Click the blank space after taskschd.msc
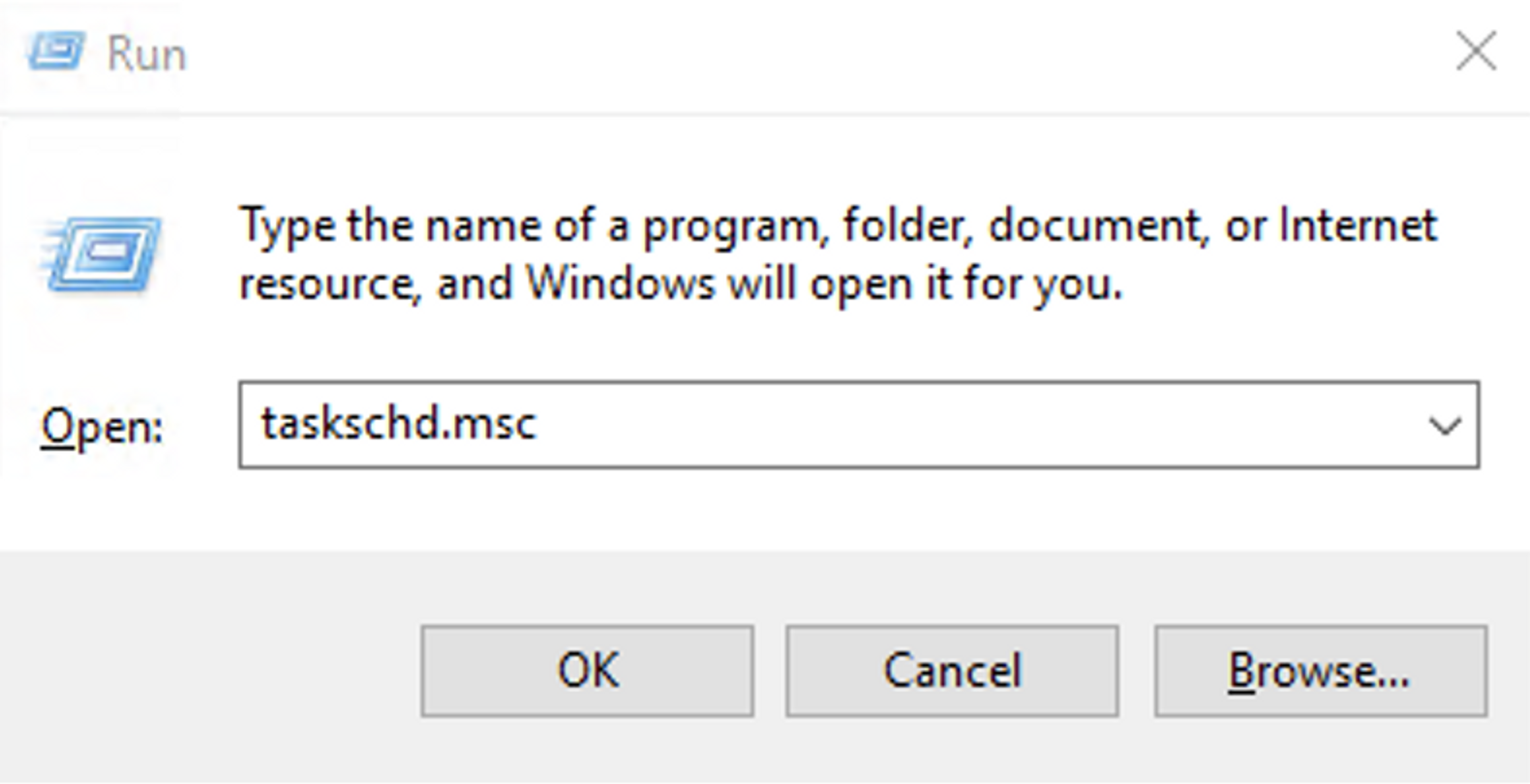 pyautogui.click(x=968, y=425)
